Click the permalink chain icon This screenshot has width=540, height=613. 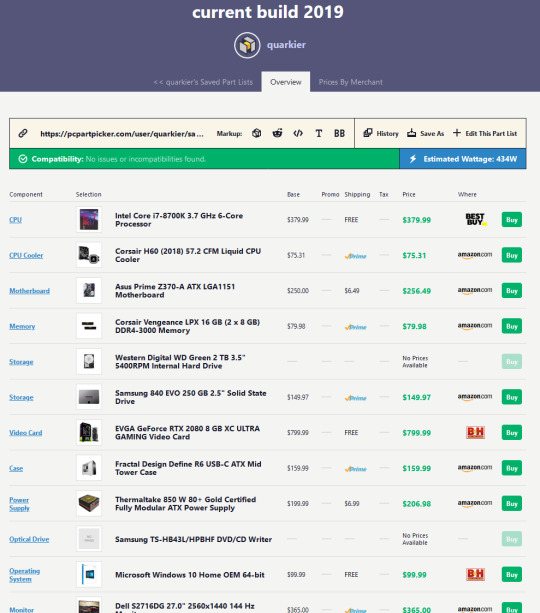(x=23, y=133)
